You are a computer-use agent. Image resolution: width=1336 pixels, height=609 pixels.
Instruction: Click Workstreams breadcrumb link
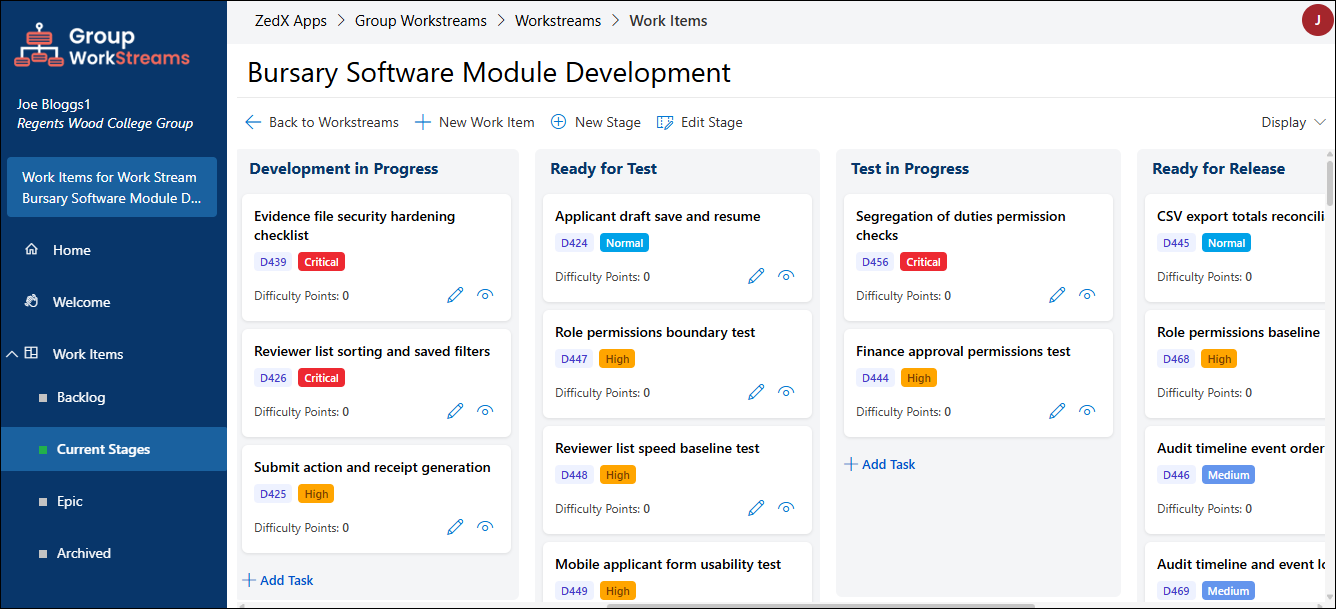(558, 20)
